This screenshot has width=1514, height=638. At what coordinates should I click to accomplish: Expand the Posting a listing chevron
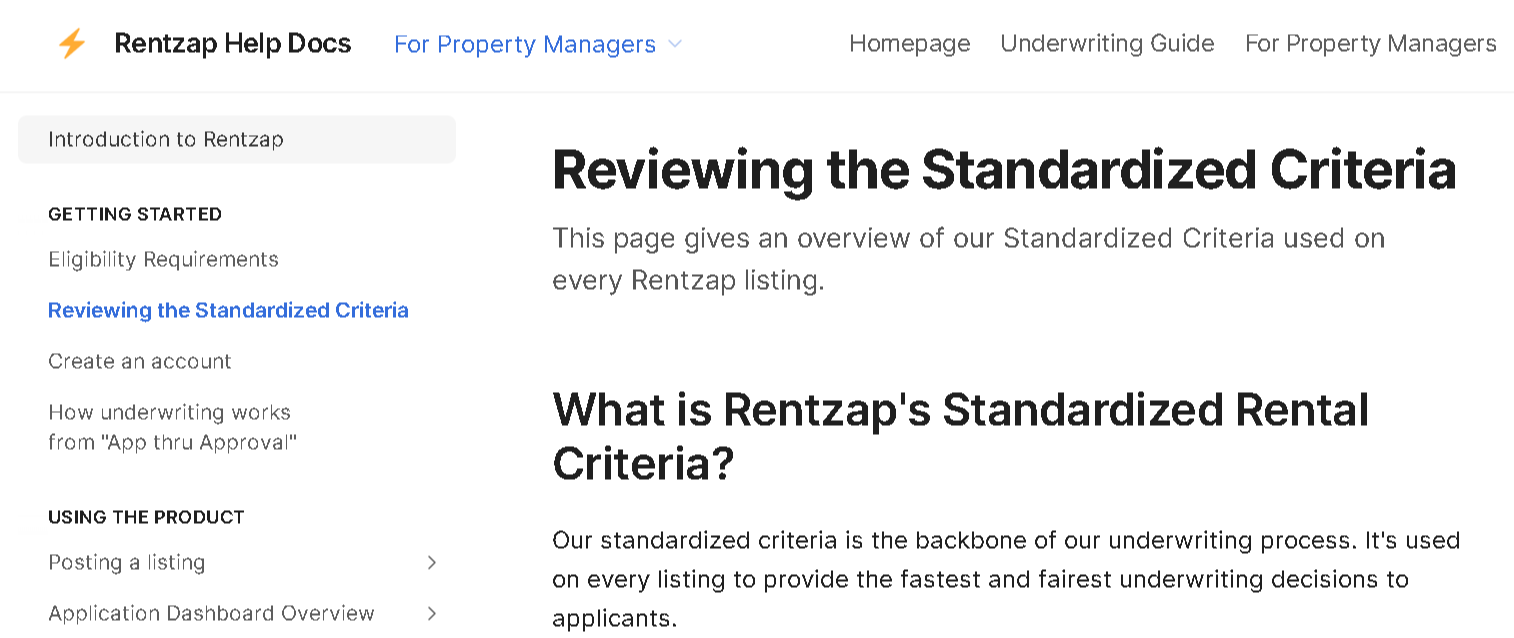click(432, 563)
